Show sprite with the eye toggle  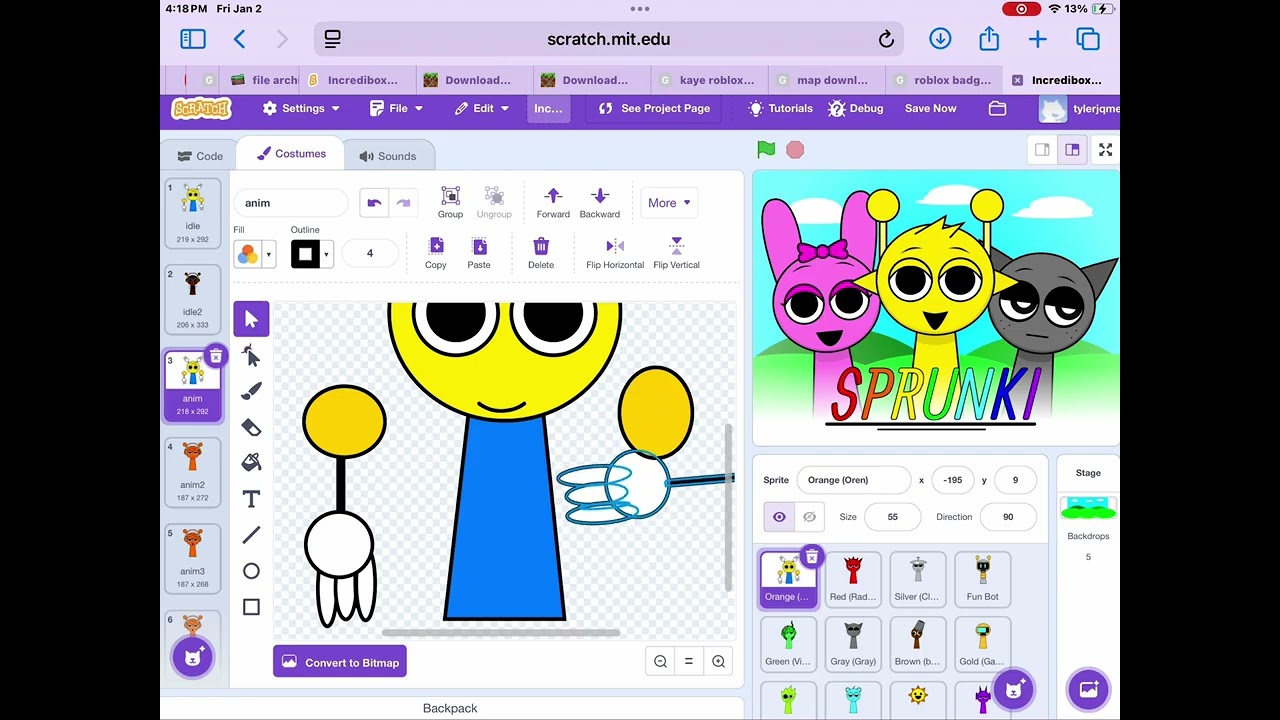click(779, 517)
